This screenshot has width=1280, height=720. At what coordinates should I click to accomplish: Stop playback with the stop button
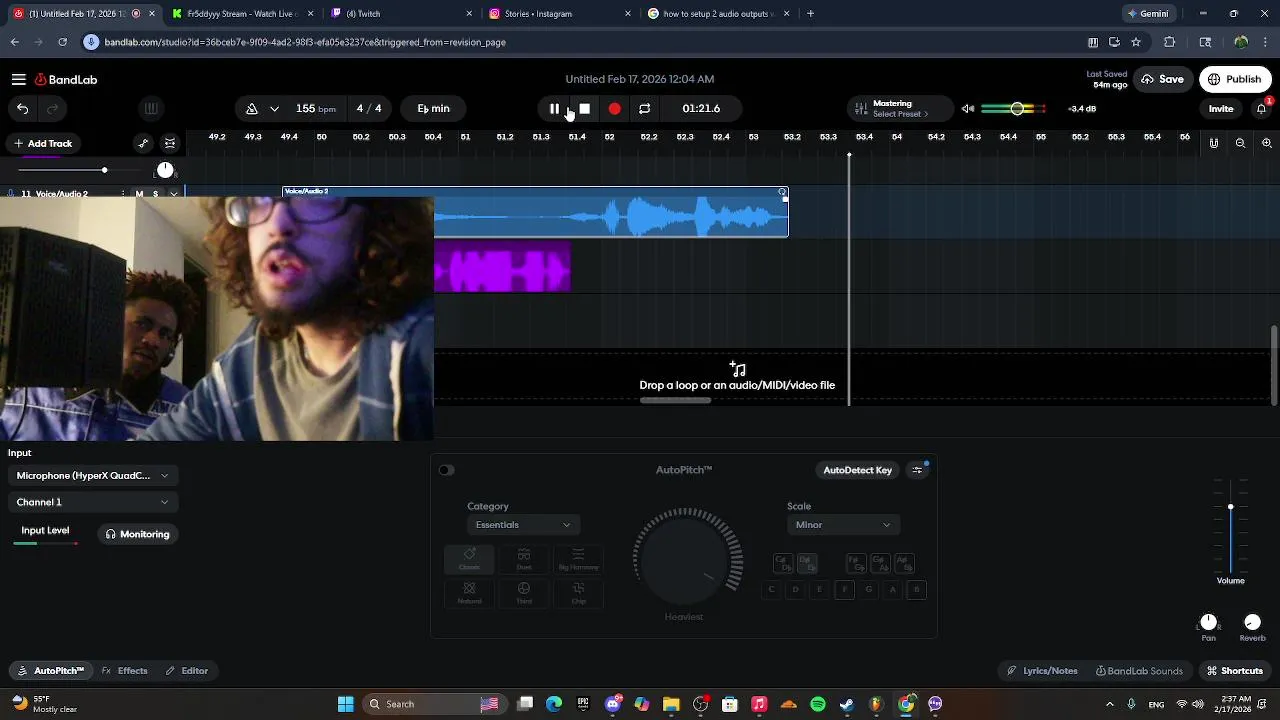tap(585, 109)
